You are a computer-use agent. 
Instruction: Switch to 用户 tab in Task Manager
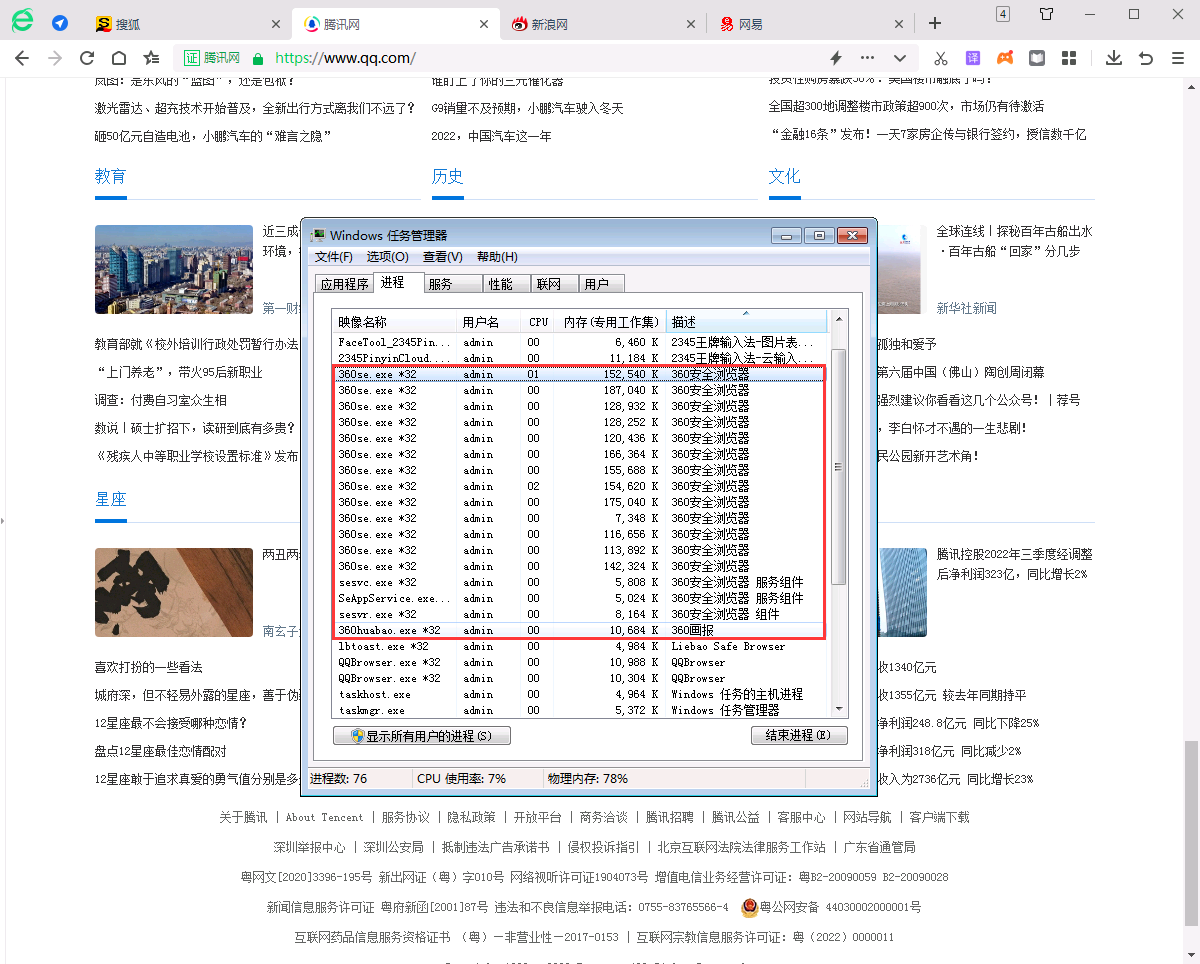601,284
